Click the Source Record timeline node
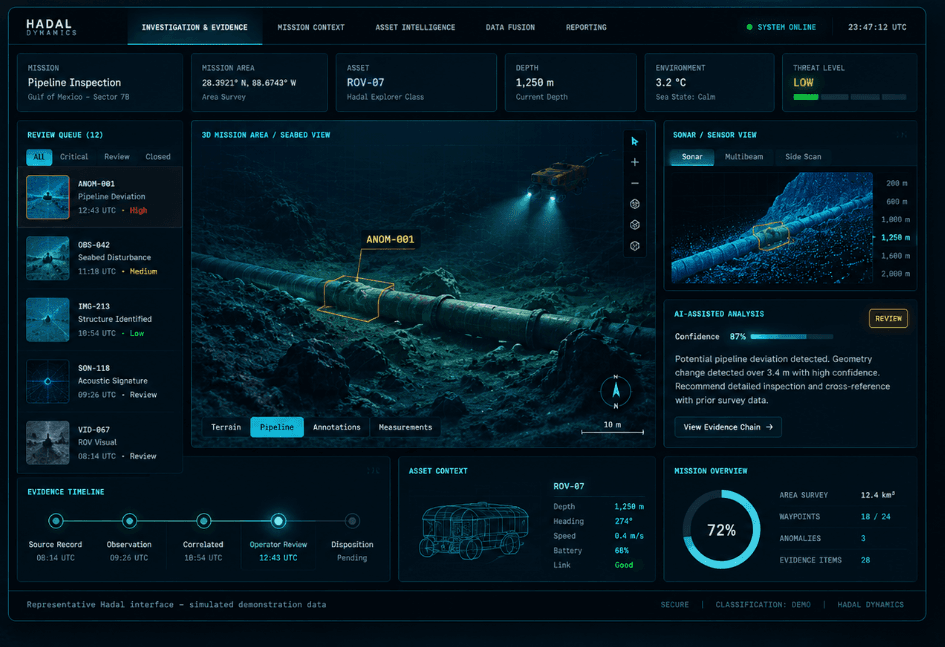 [x=56, y=520]
